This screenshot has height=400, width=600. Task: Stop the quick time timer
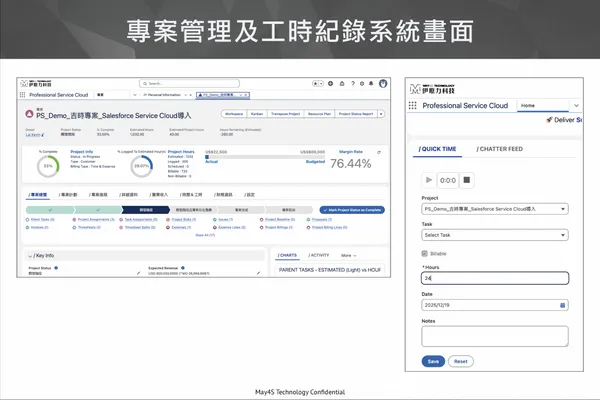466,180
